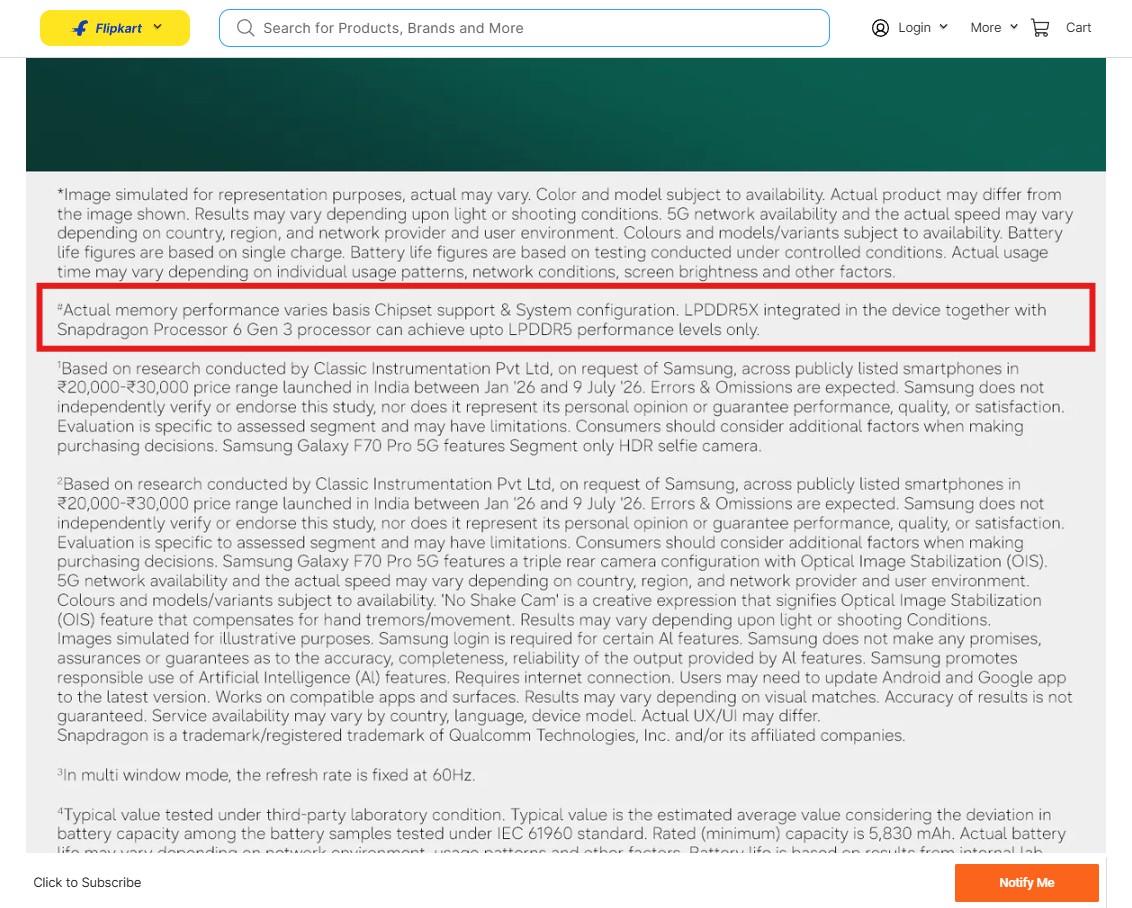Open the Login link
Viewport: 1132px width, 908px height.
click(914, 27)
